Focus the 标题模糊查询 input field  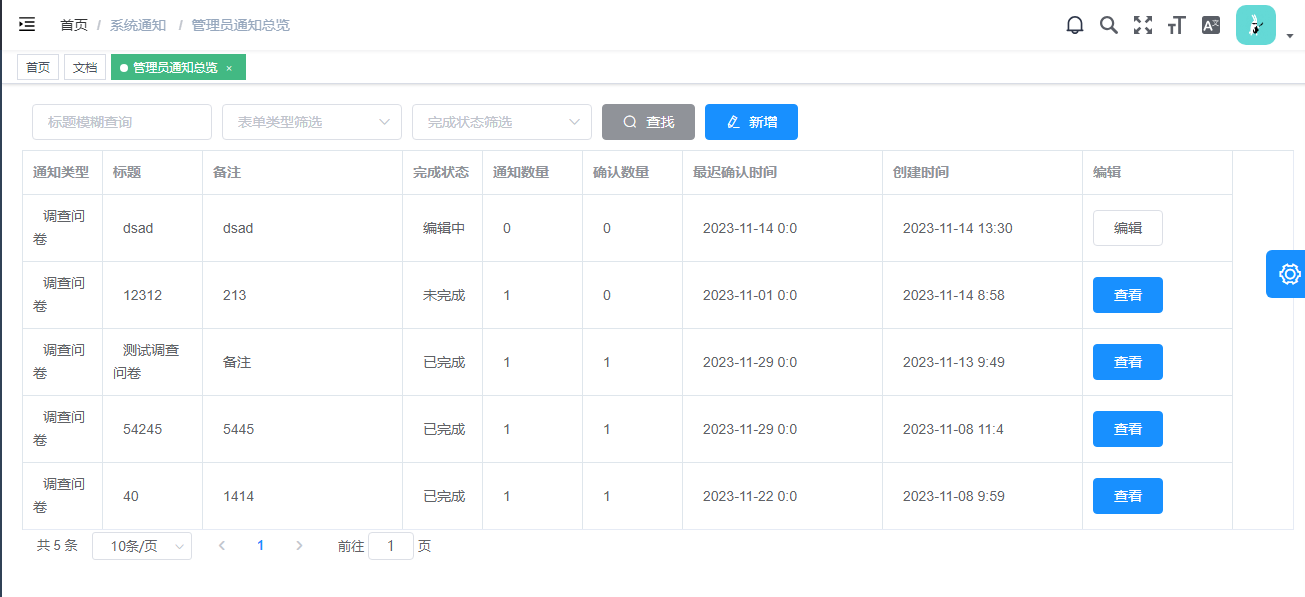click(121, 122)
